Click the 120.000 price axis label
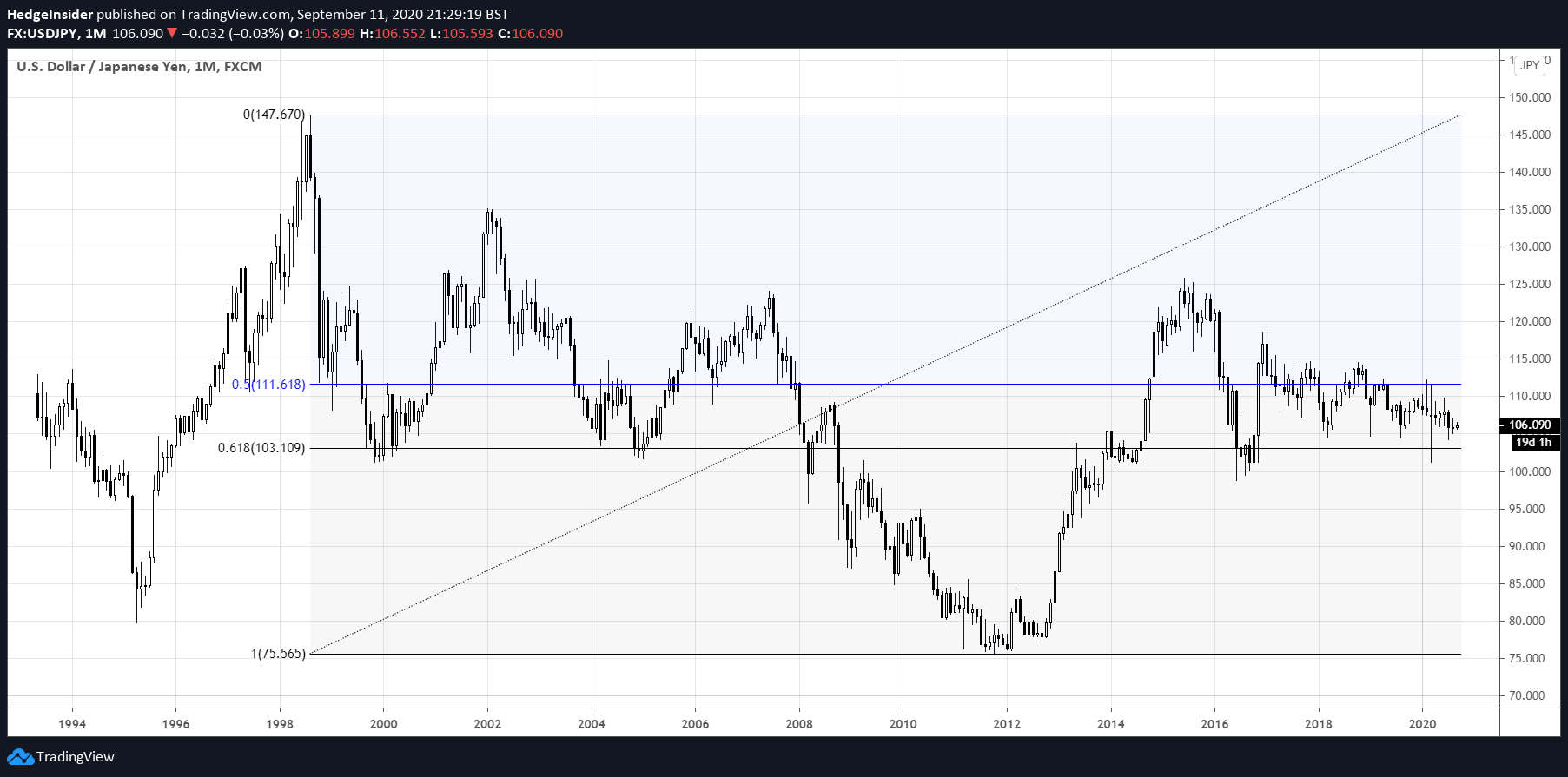This screenshot has height=777, width=1568. (1530, 321)
